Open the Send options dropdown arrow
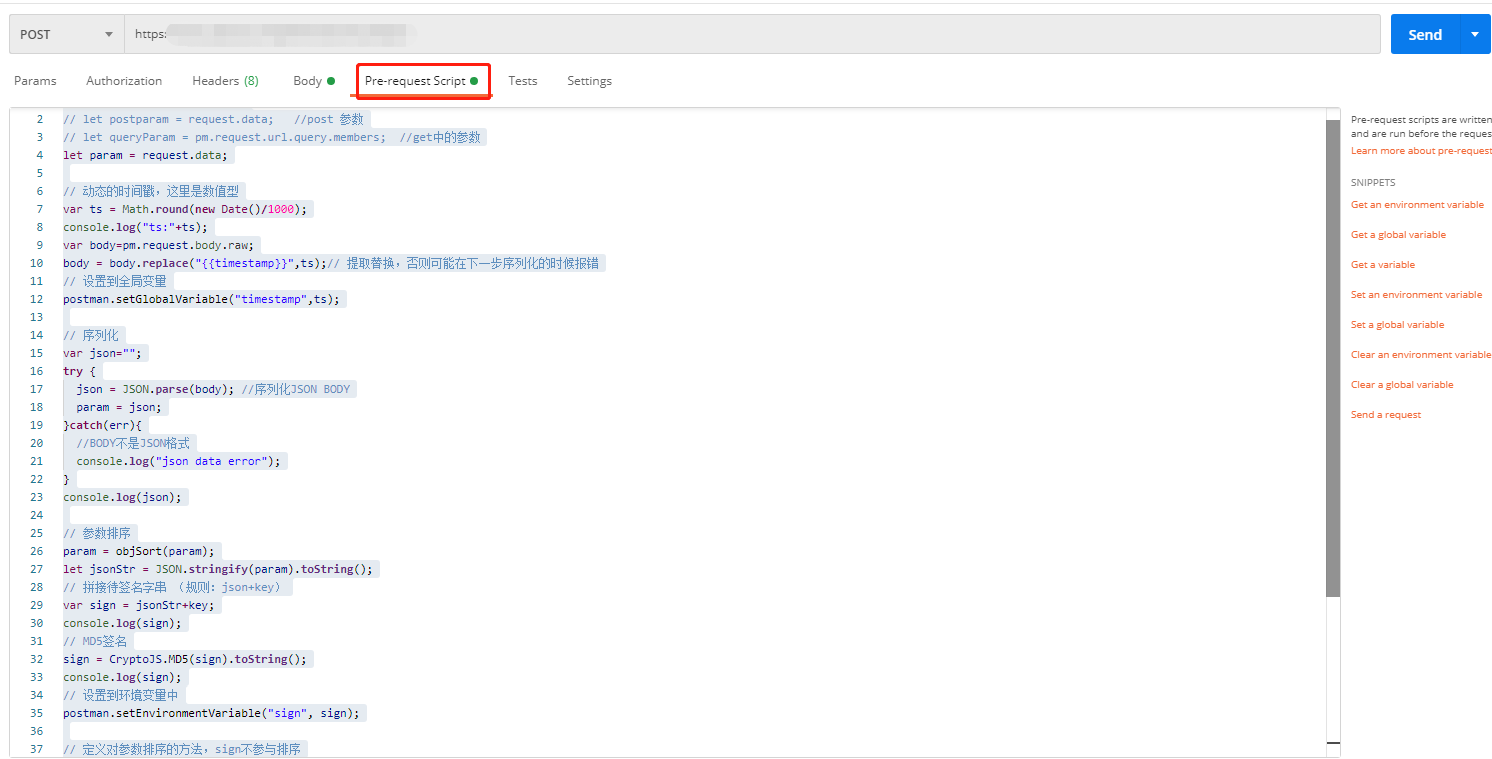 point(1474,33)
